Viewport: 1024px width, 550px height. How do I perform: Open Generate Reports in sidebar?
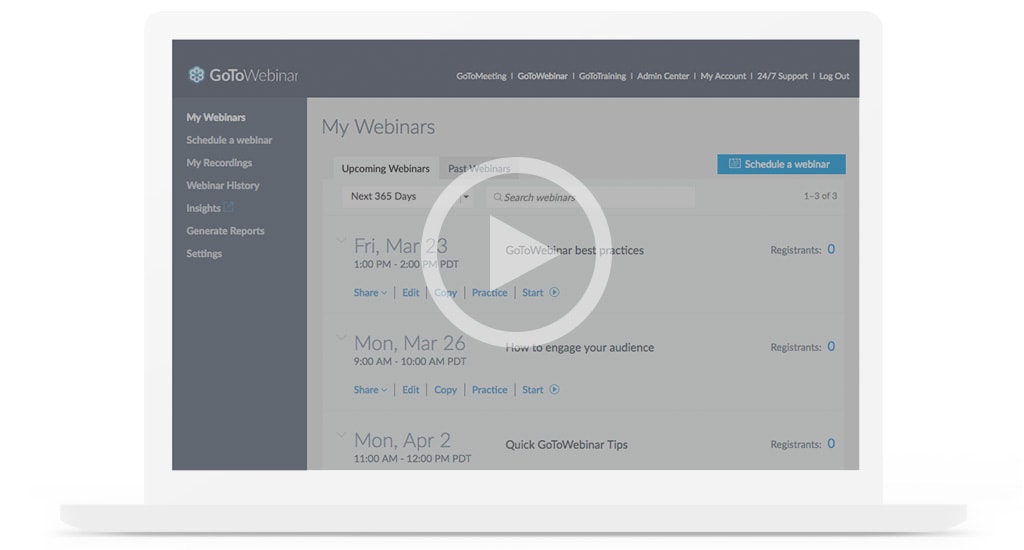click(225, 231)
